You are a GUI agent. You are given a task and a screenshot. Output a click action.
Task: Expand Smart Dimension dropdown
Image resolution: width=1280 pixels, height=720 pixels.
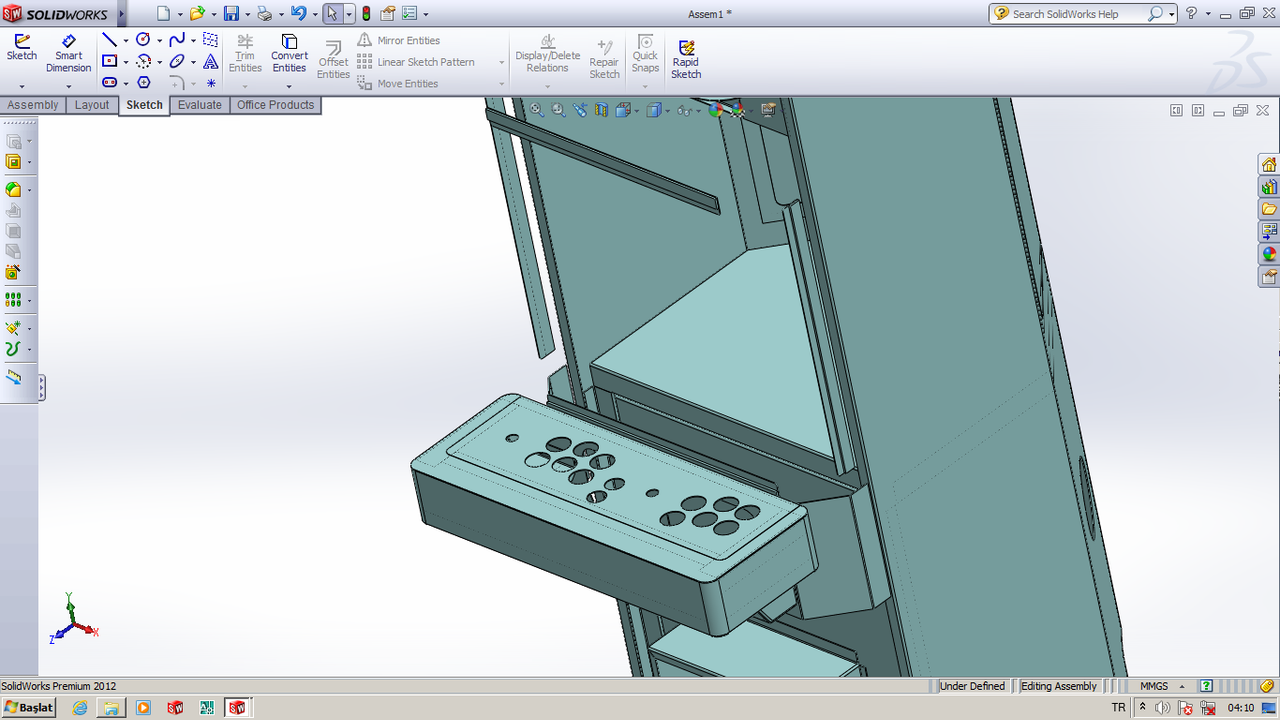[68, 86]
